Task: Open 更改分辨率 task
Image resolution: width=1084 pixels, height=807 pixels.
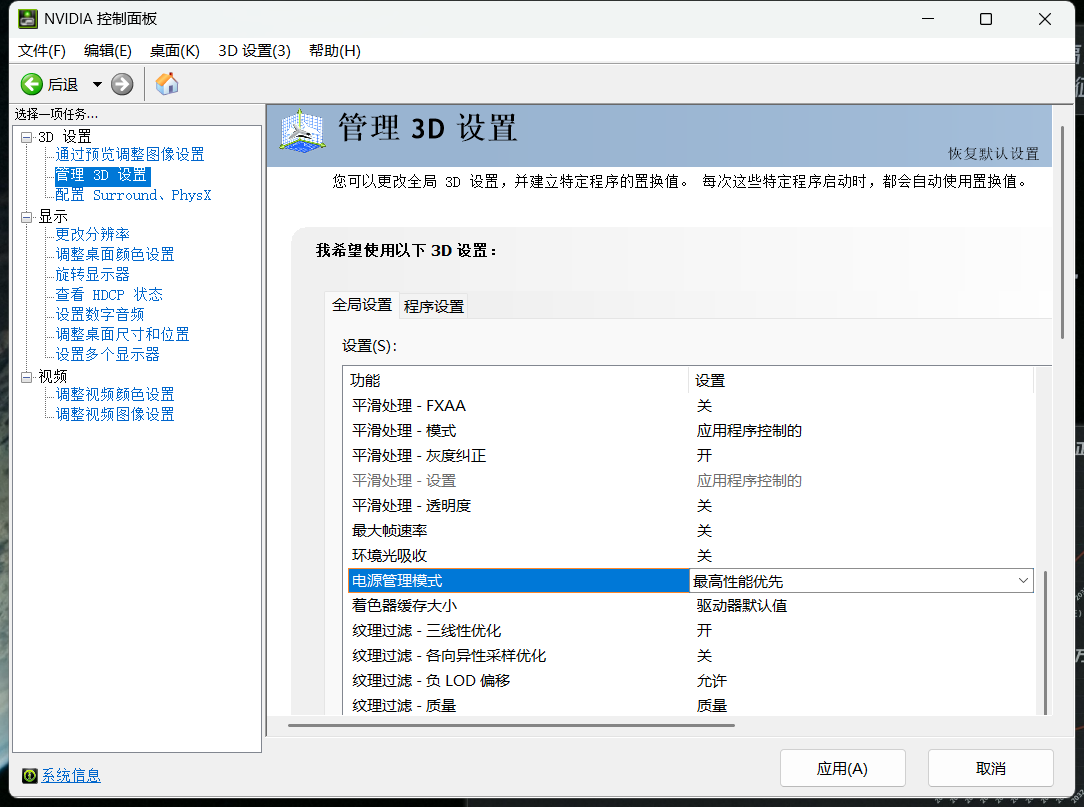Action: click(x=92, y=234)
